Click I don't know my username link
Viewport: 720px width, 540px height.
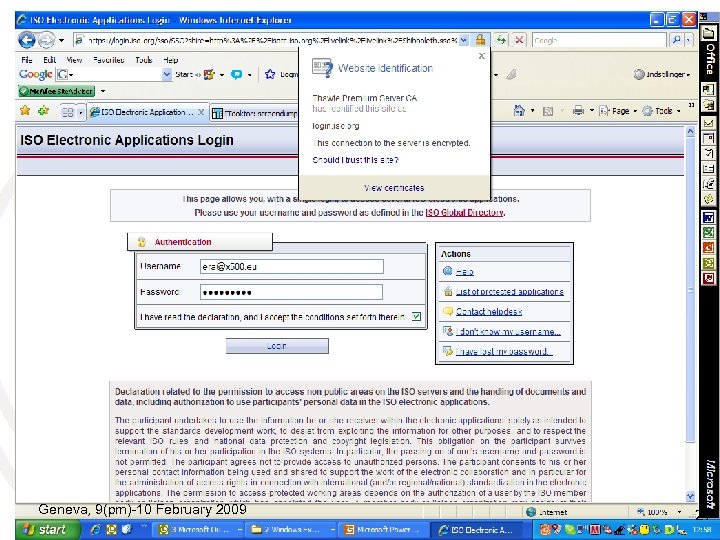508,332
